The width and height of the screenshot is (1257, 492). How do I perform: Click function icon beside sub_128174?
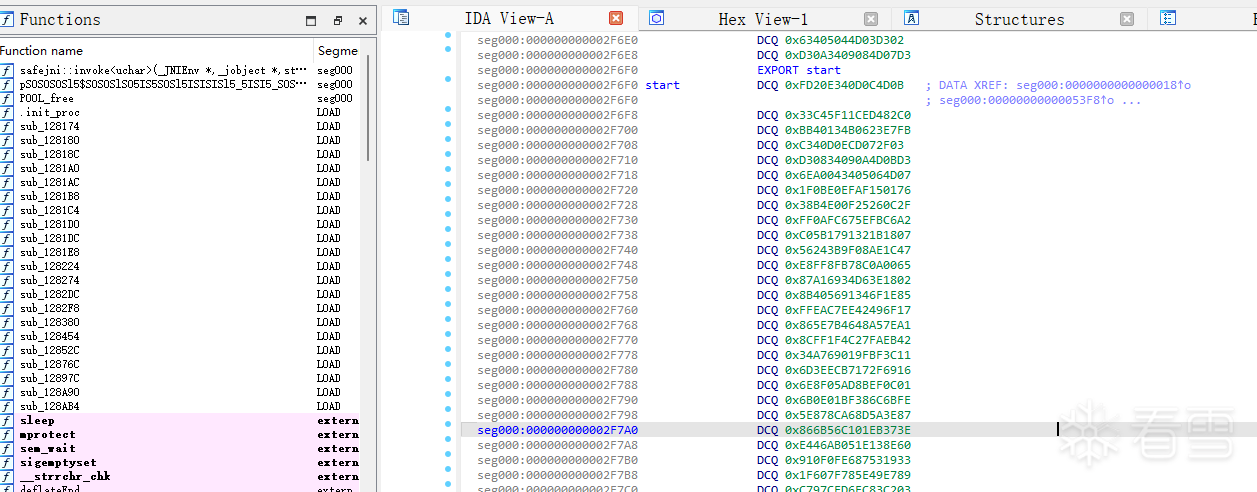(7, 127)
